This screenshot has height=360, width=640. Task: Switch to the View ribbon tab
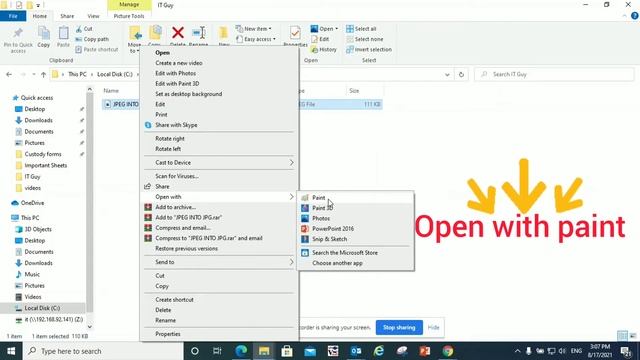93,16
